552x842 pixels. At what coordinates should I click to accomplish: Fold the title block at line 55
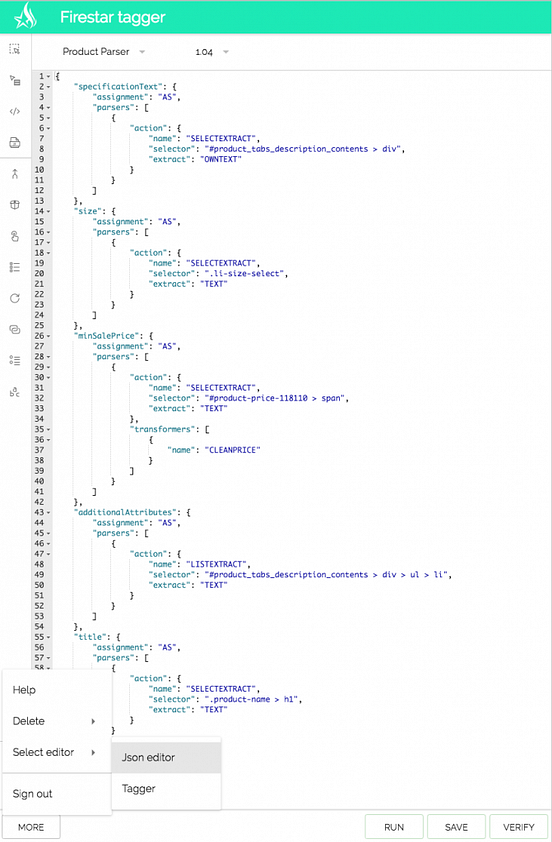(49, 637)
